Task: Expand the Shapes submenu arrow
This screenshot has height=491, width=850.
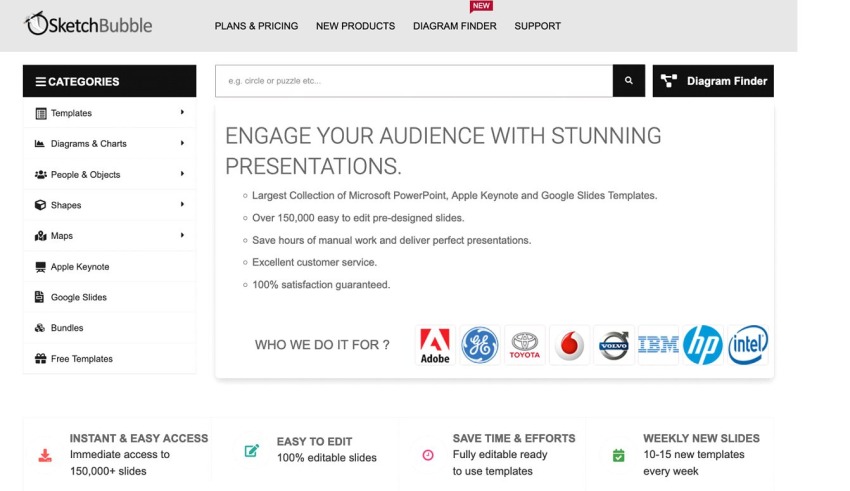Action: pos(182,204)
